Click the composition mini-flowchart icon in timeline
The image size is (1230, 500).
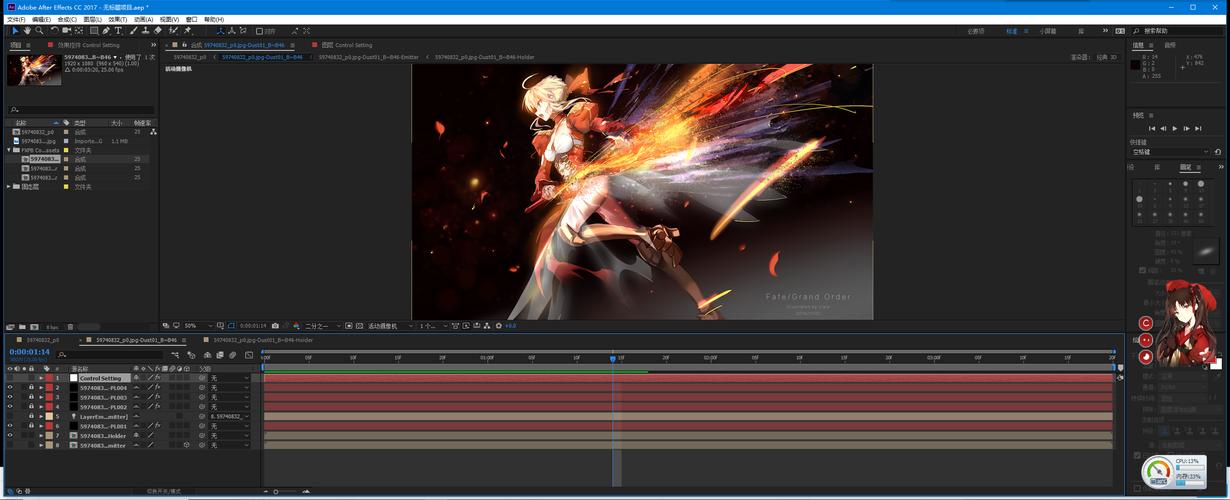pyautogui.click(x=175, y=355)
